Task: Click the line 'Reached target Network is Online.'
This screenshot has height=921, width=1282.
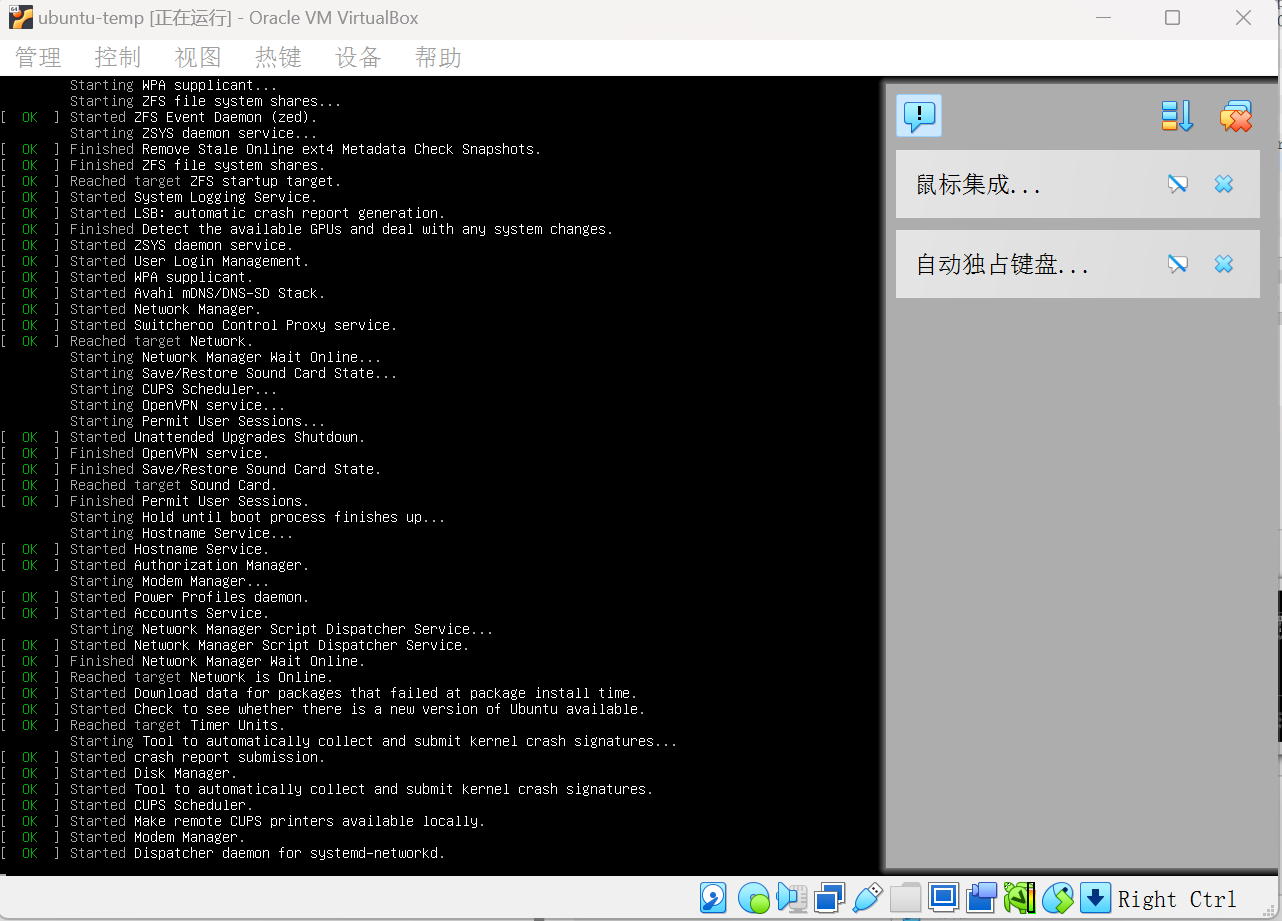Action: pyautogui.click(x=201, y=677)
